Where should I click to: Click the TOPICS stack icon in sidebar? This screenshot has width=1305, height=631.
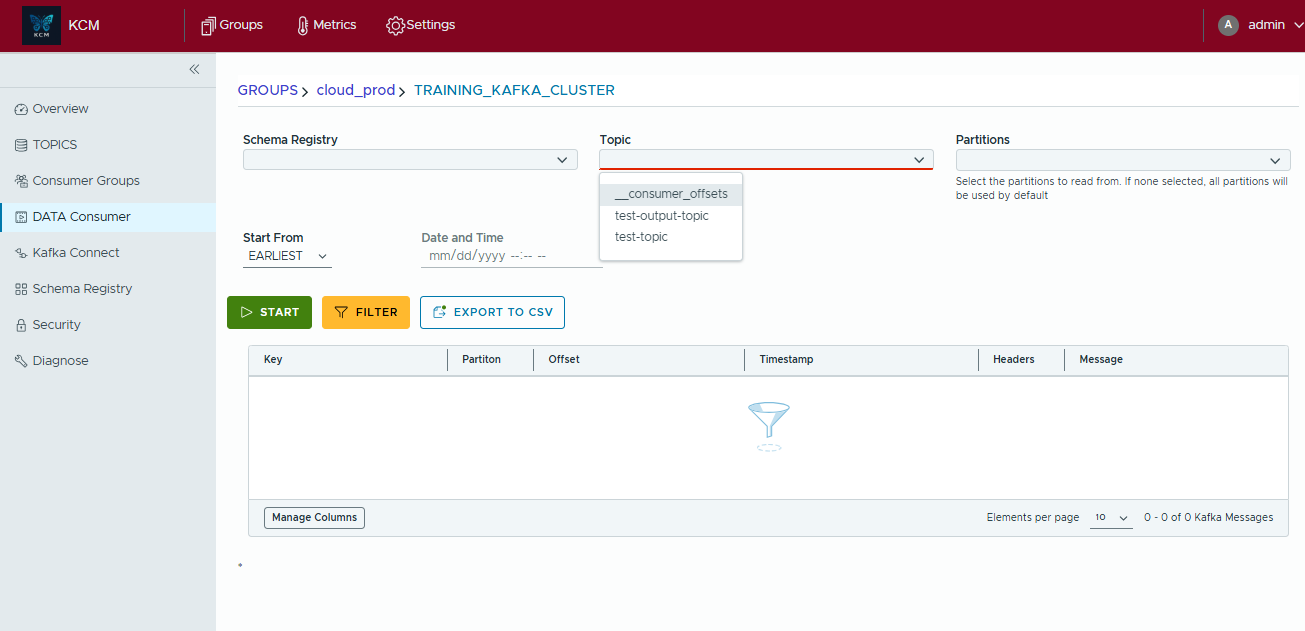coord(21,145)
